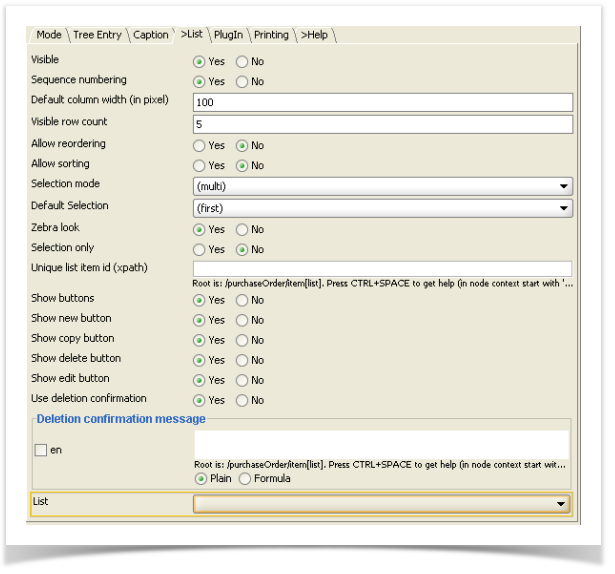Switch to the PlugIn tab
615x574 pixels.
click(x=228, y=35)
